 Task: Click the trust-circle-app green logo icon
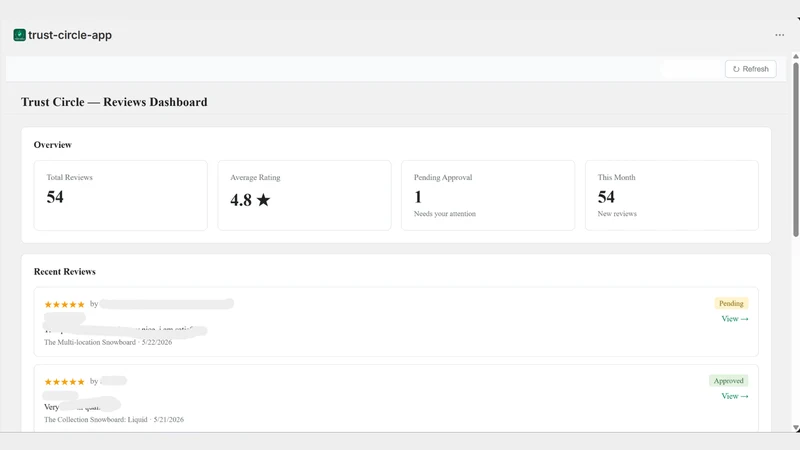coord(19,35)
